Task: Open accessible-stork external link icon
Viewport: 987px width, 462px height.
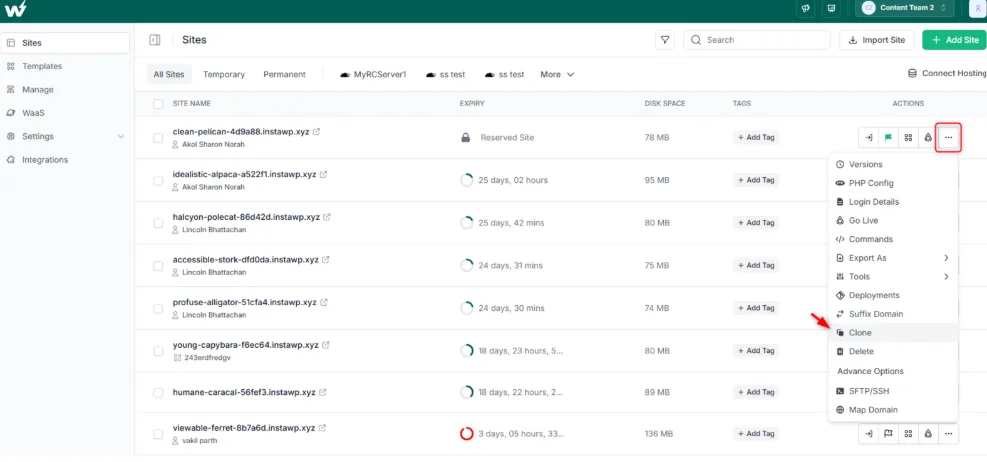Action: 325,259
